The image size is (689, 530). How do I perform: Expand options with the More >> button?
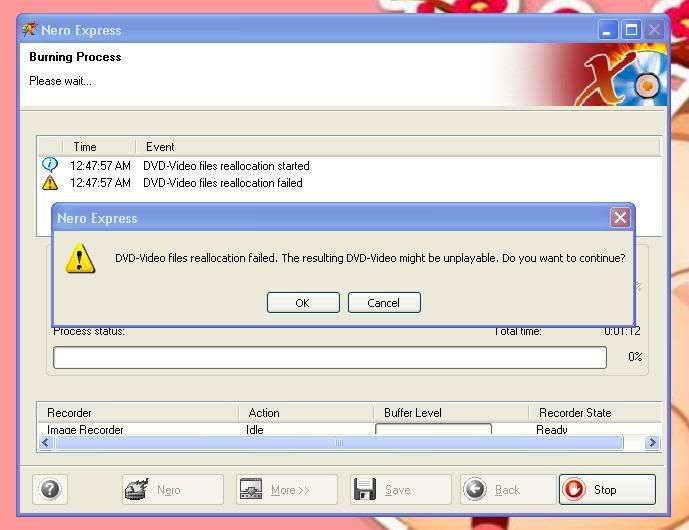tap(287, 490)
